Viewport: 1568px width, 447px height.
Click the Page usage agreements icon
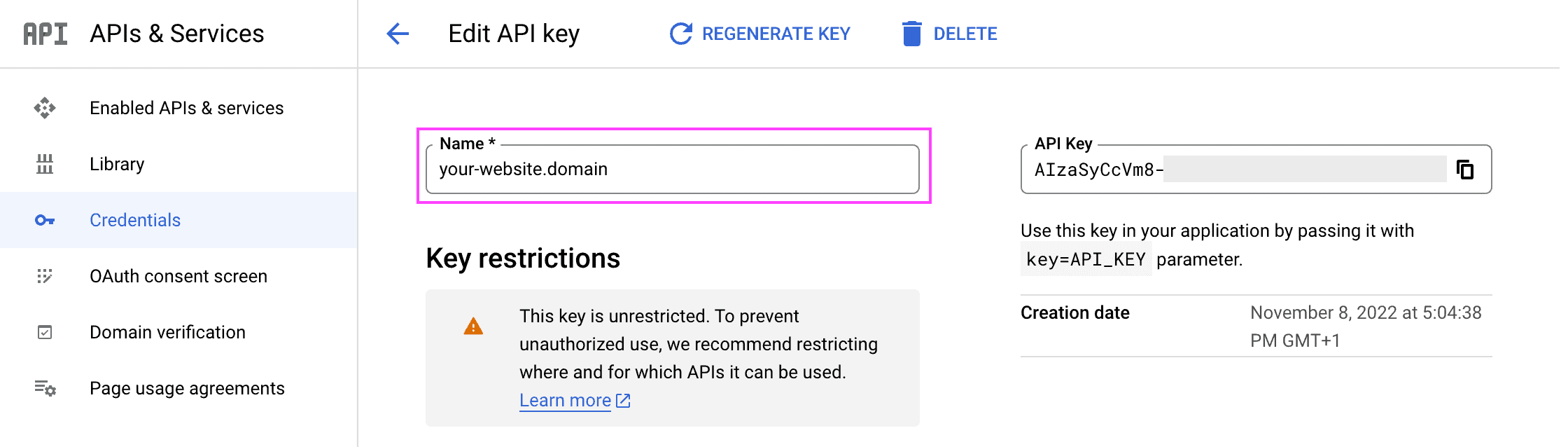[44, 388]
